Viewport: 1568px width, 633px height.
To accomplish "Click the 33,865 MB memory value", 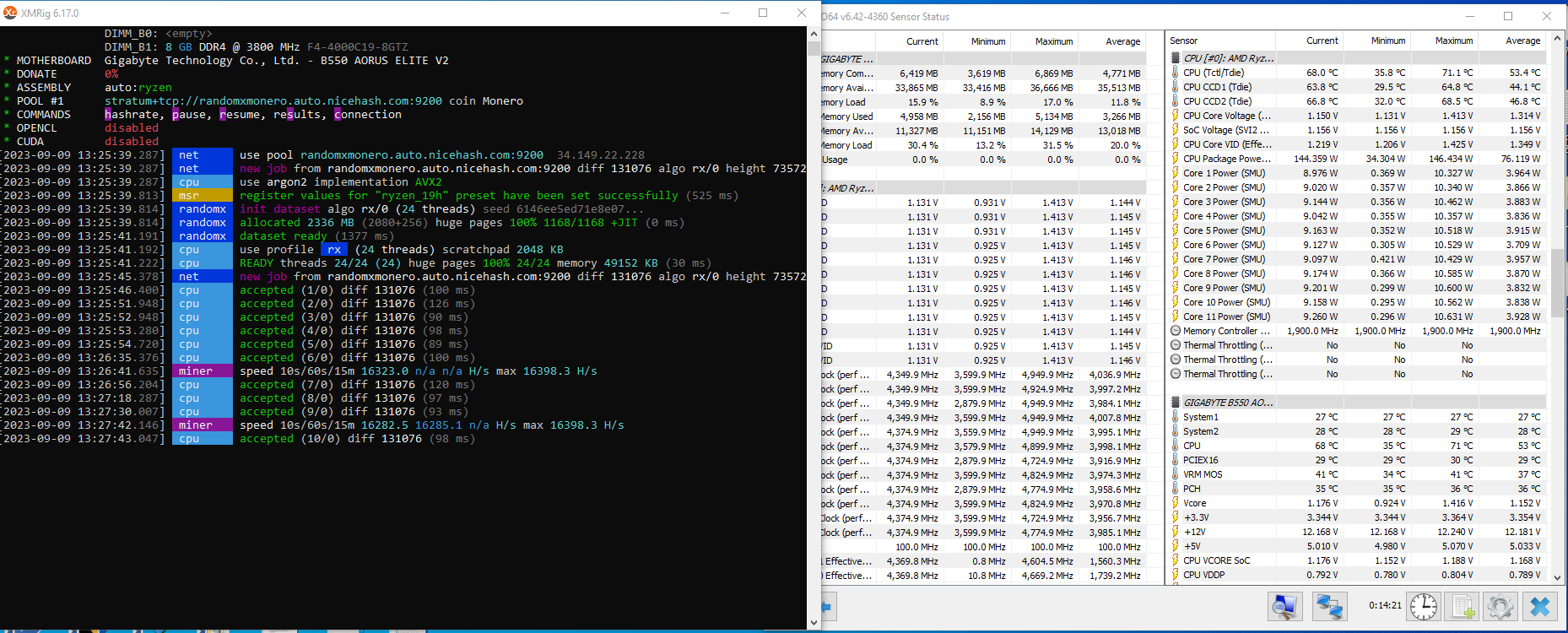I will [916, 88].
